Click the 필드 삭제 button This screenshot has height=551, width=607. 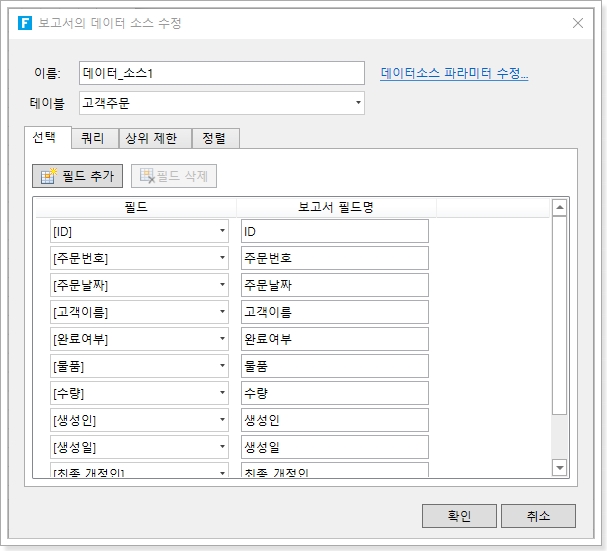(x=174, y=176)
